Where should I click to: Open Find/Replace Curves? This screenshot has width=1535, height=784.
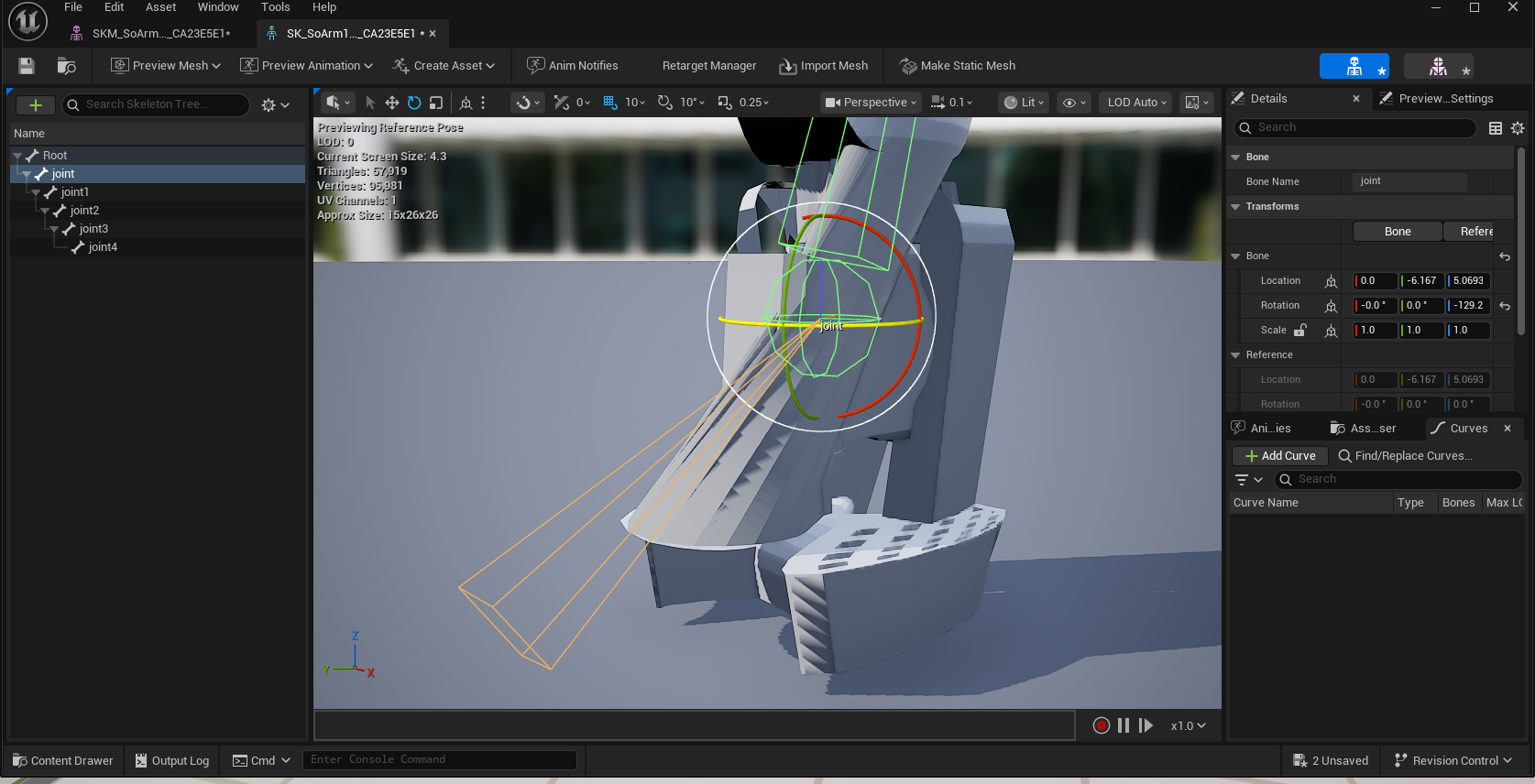[1406, 456]
